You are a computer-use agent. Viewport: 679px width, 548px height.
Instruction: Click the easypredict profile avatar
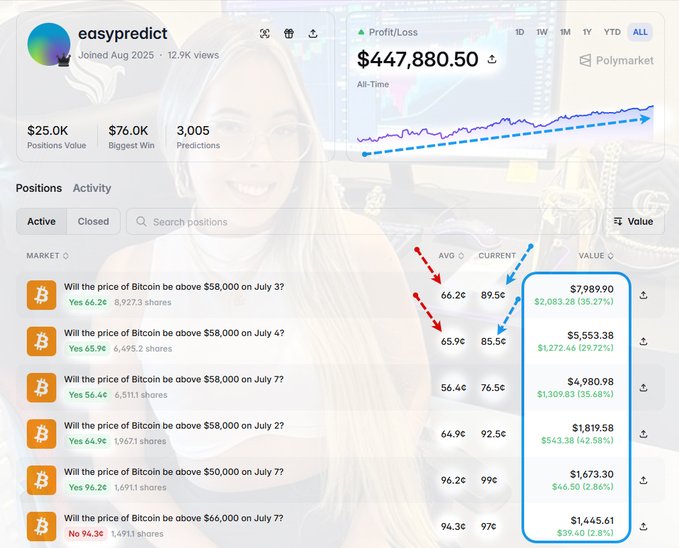[49, 45]
